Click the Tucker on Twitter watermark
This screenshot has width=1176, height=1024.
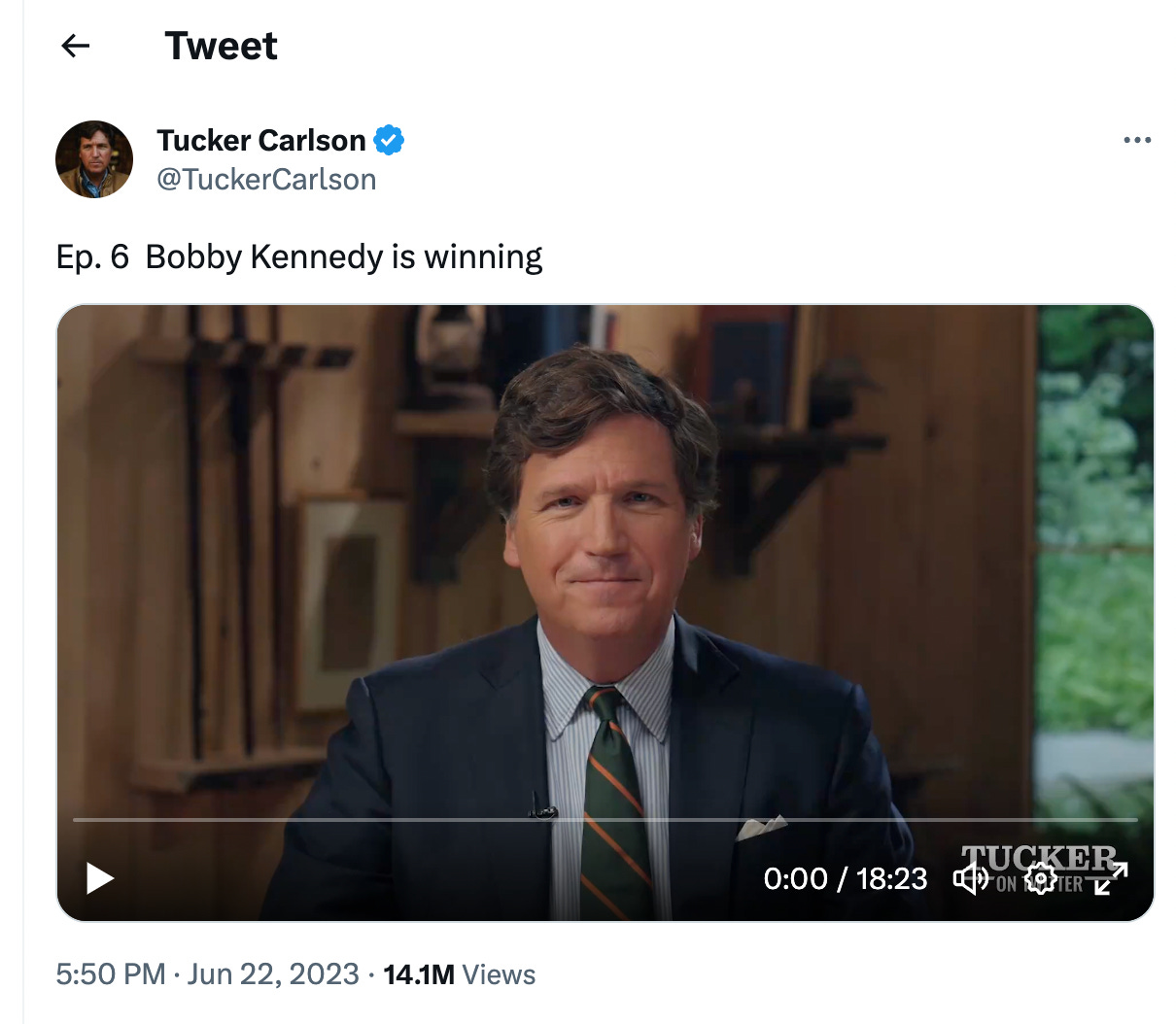click(1038, 857)
